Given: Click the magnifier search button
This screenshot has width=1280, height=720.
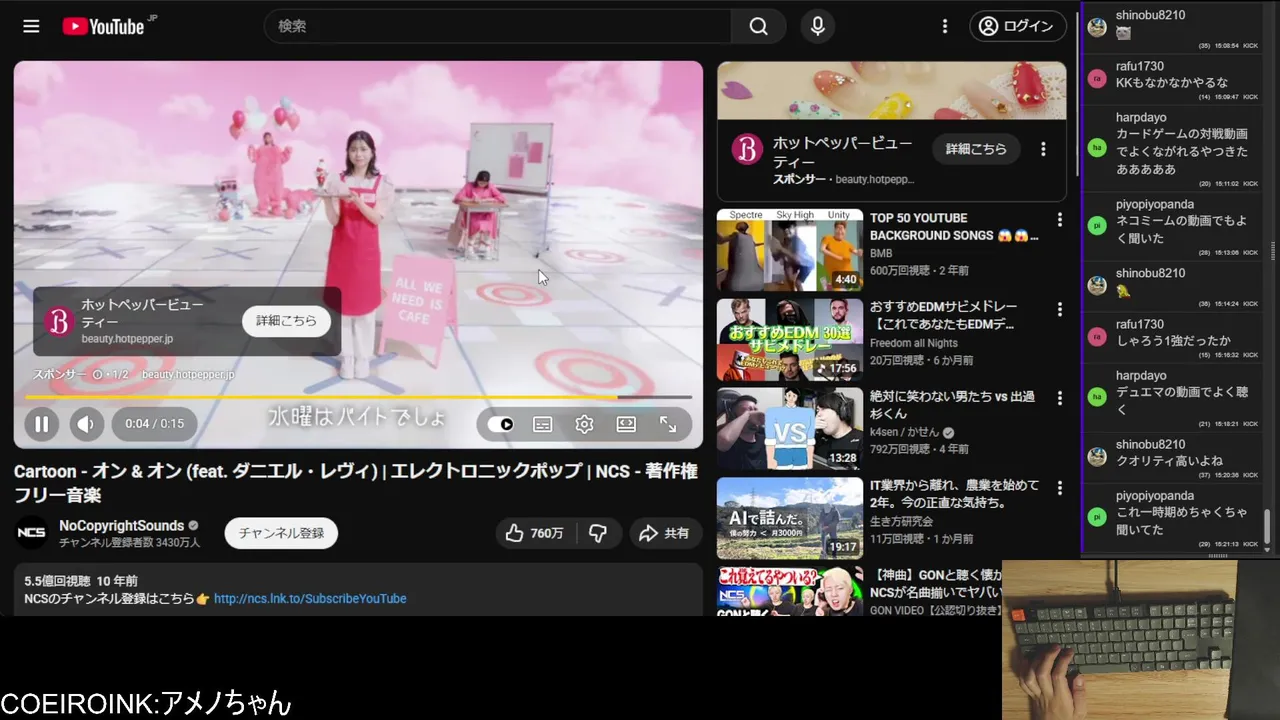Looking at the screenshot, I should pyautogui.click(x=759, y=26).
